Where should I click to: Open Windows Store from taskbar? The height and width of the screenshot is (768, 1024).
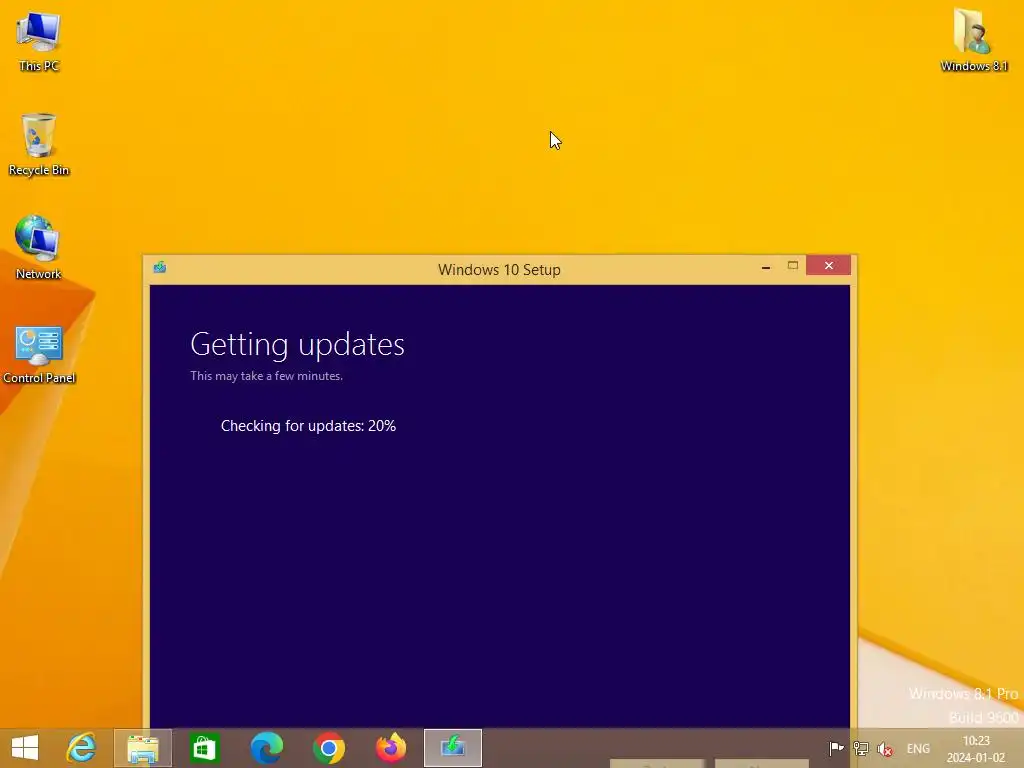click(x=204, y=748)
